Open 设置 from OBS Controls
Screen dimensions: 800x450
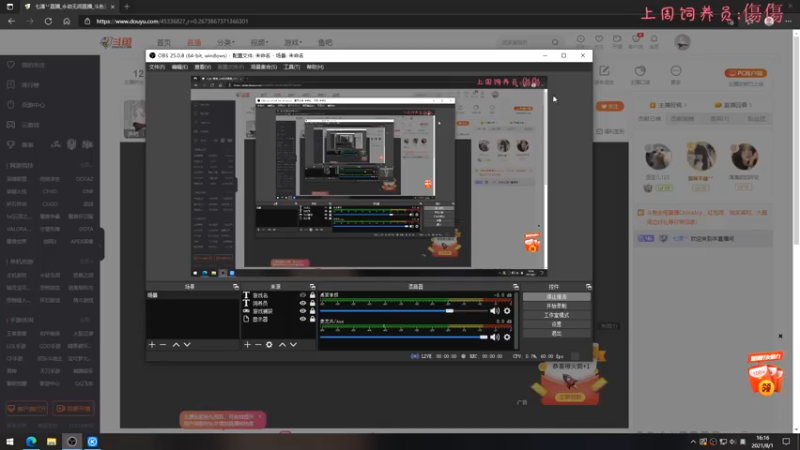(x=556, y=324)
